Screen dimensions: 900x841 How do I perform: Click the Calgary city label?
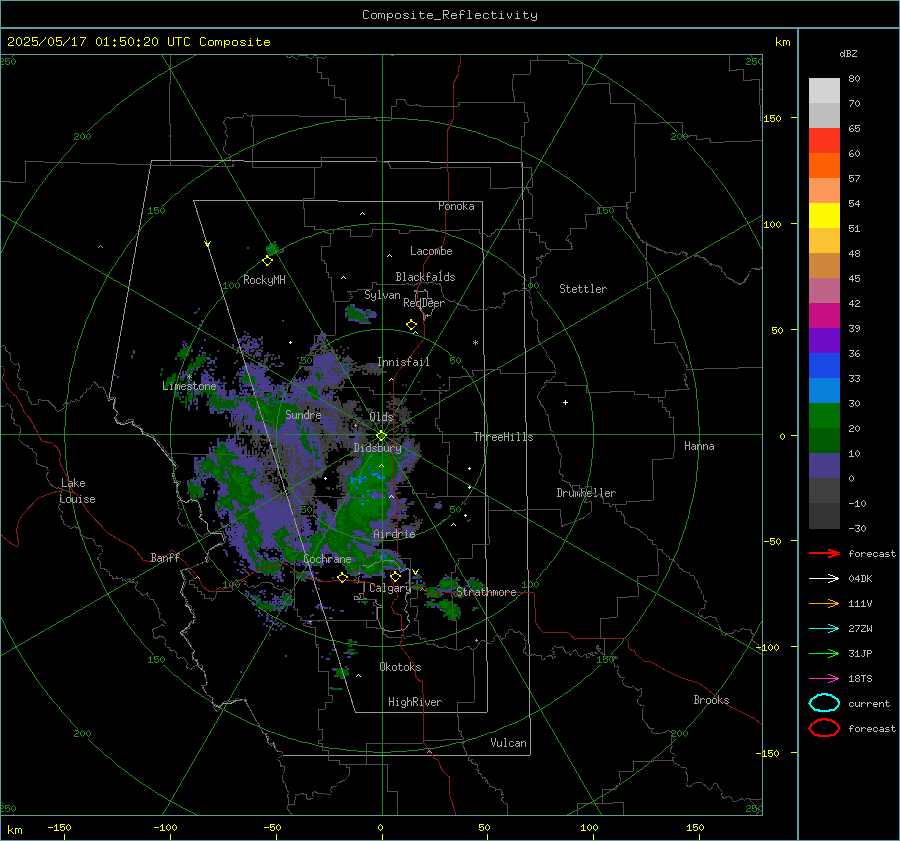click(x=390, y=588)
